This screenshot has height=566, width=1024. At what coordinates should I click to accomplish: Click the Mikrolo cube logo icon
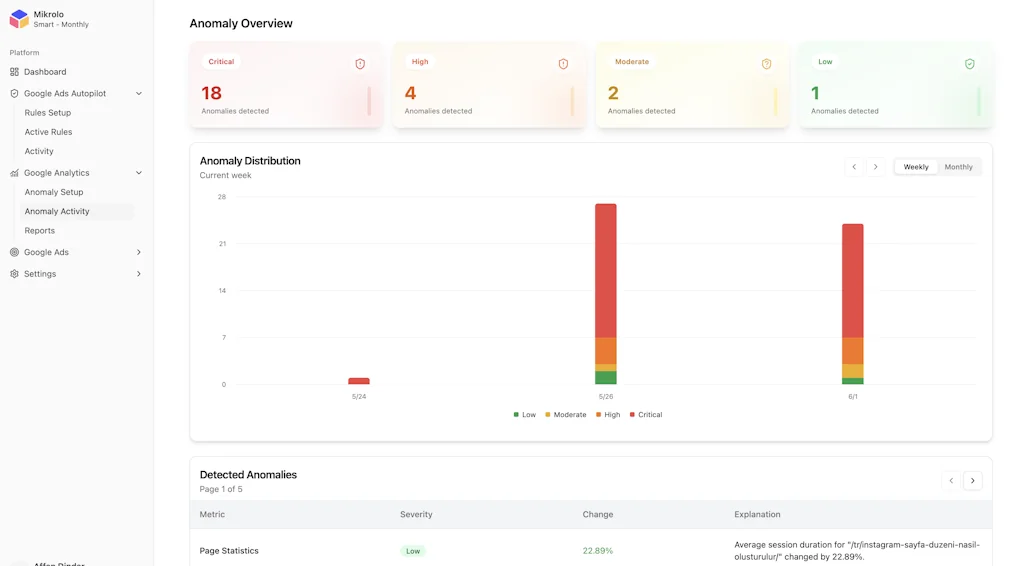click(19, 19)
